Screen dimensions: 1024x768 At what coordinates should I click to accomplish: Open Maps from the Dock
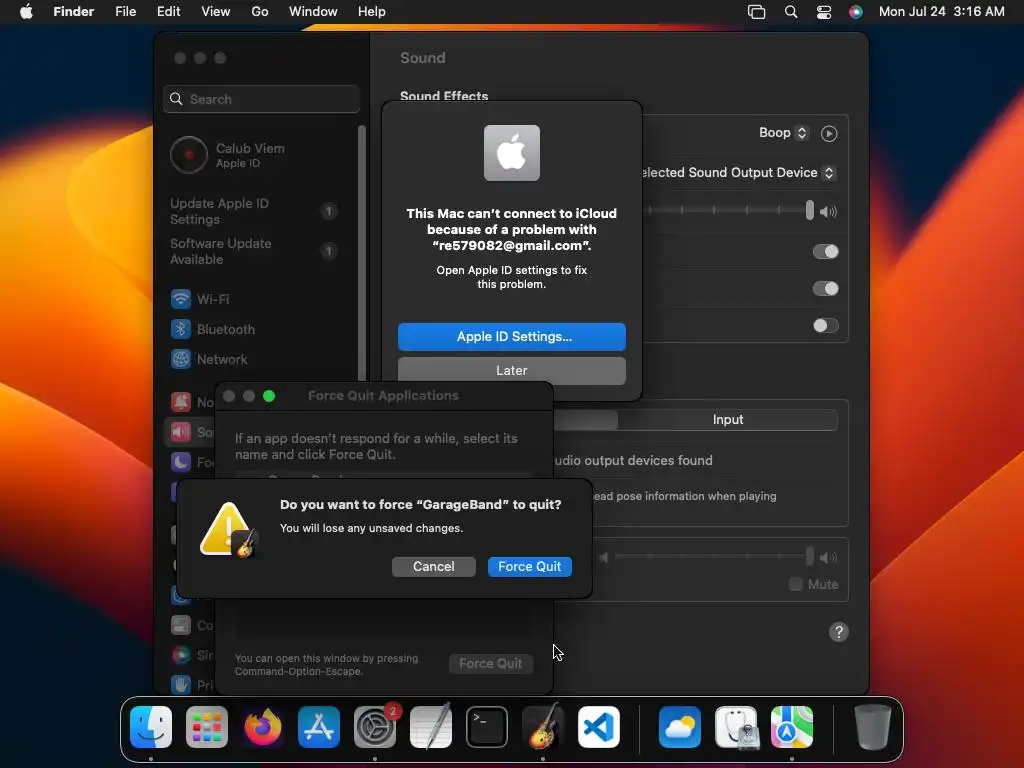[x=792, y=727]
